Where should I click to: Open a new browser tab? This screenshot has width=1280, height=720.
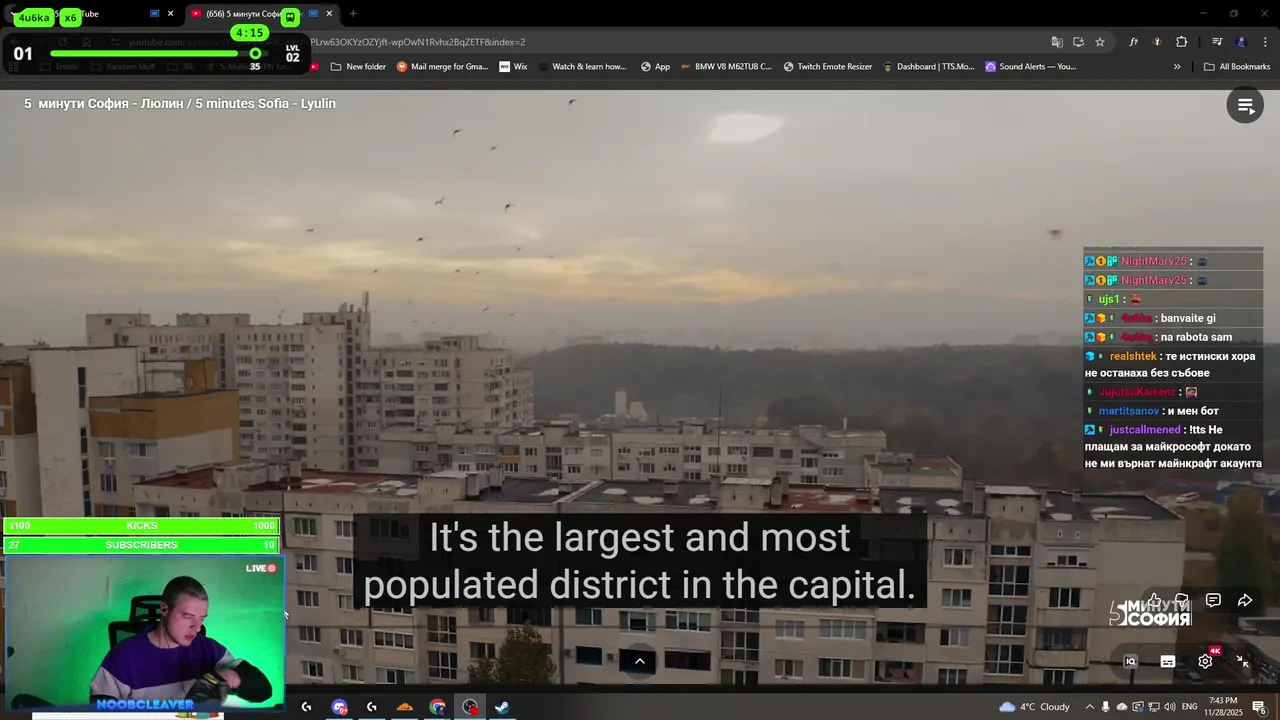[353, 14]
